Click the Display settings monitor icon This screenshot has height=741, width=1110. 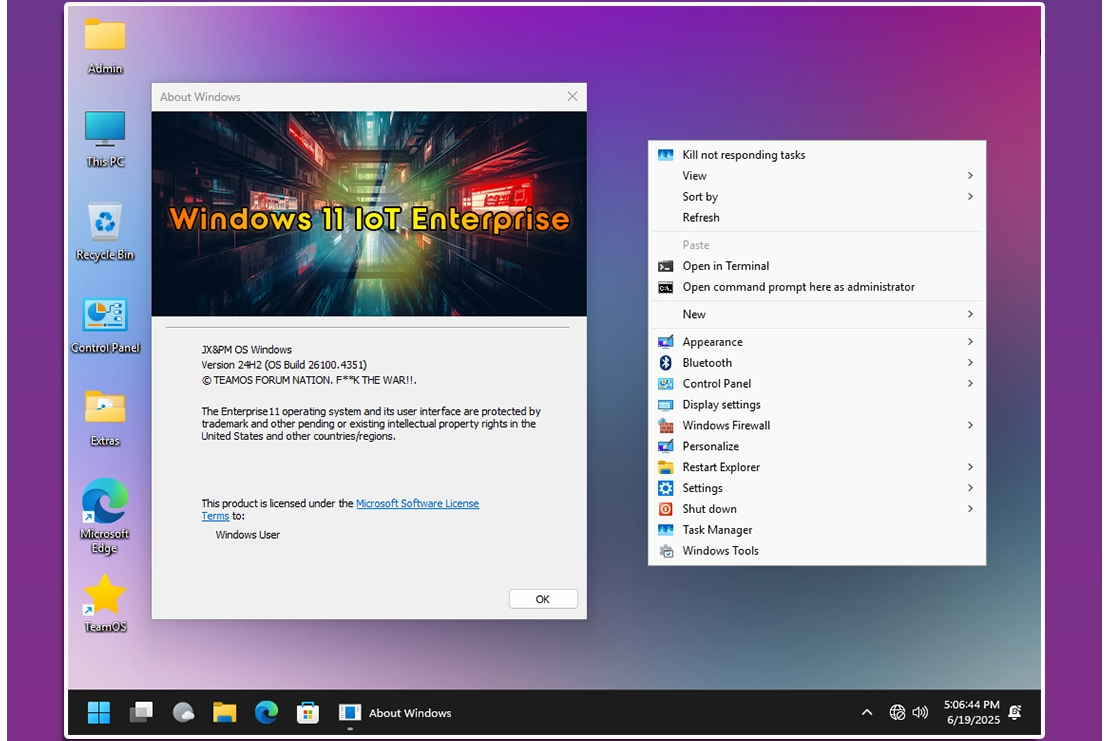[665, 405]
